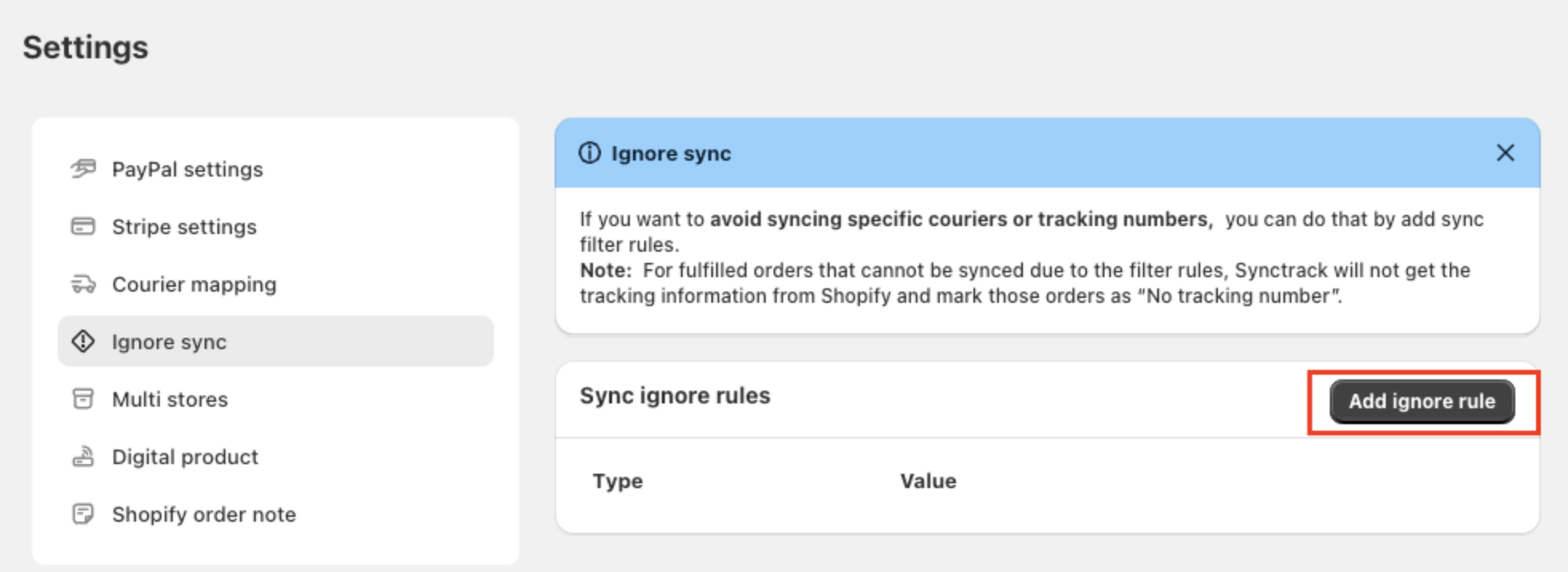Open Digital product settings
The width and height of the screenshot is (1568, 572).
pyautogui.click(x=185, y=456)
